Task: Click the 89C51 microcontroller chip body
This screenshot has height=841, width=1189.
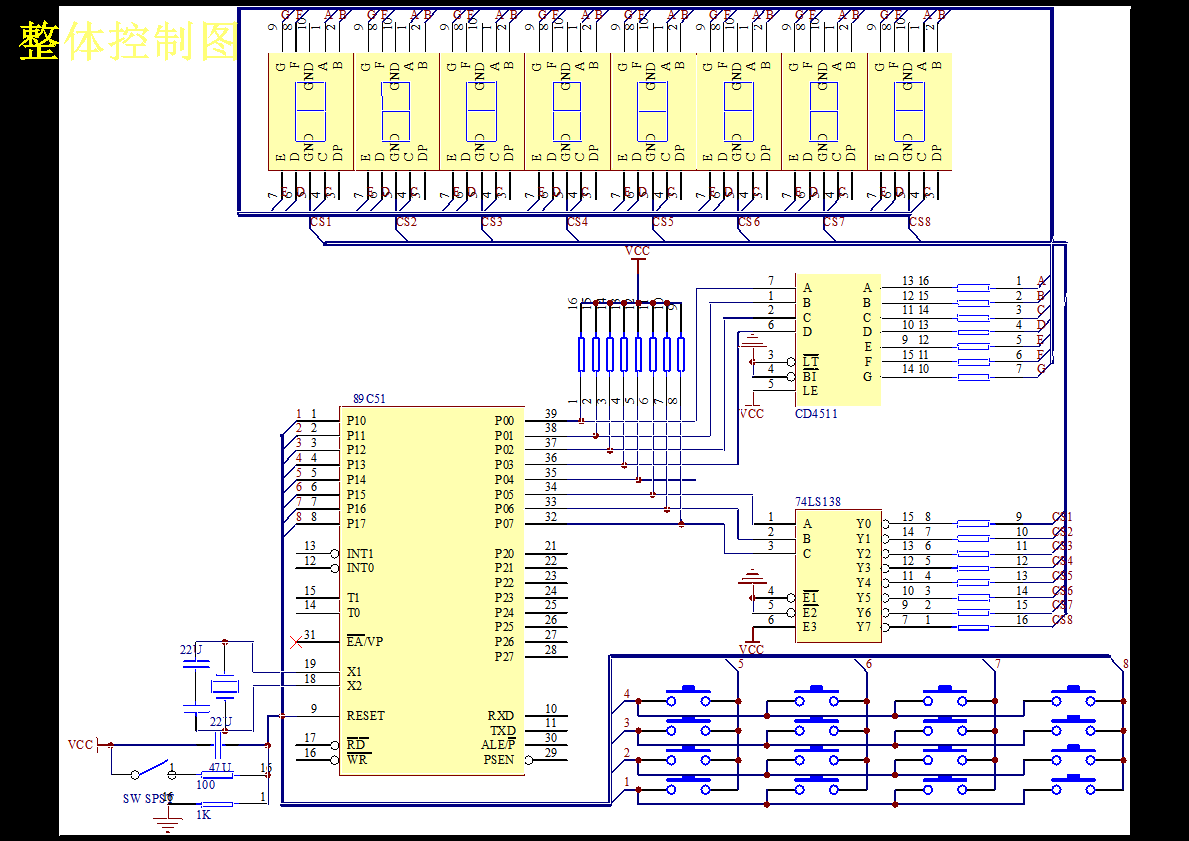Action: coord(431,591)
